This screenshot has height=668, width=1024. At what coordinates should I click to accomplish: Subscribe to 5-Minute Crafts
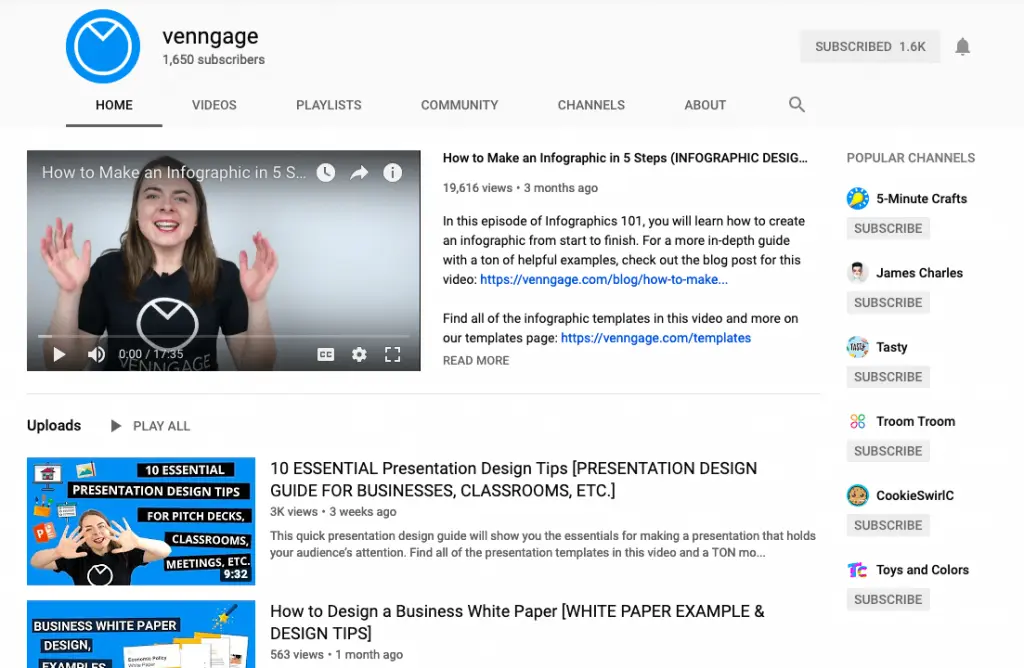click(x=888, y=229)
